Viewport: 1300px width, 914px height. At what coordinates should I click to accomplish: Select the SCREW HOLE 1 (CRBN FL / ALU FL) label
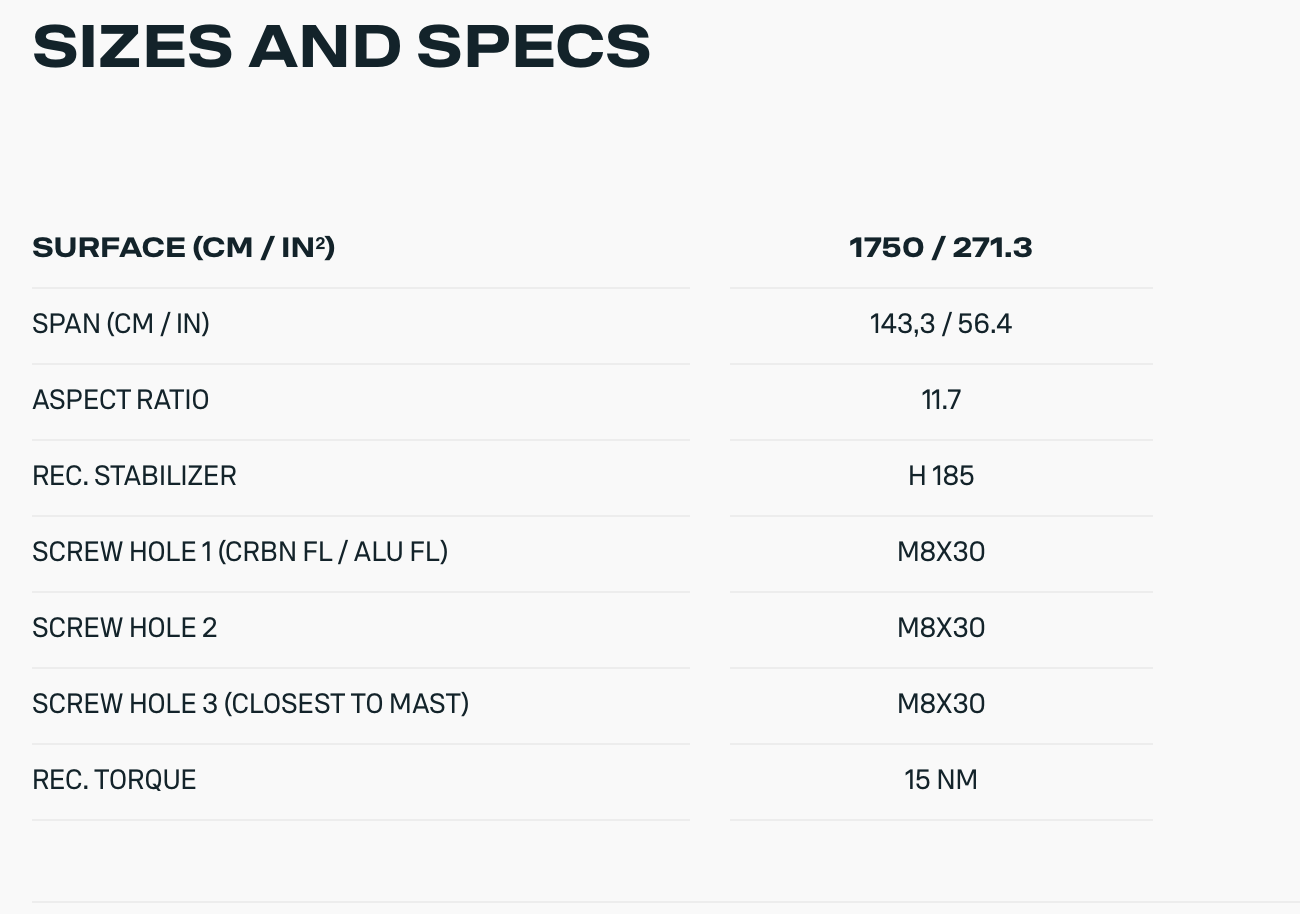240,552
